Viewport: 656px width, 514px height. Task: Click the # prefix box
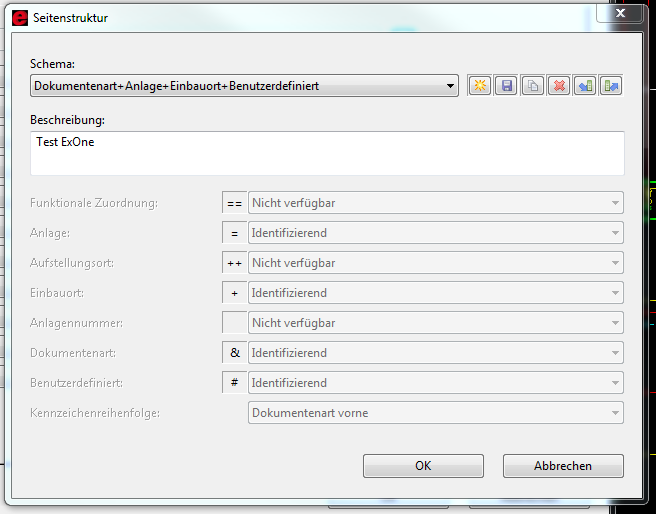point(234,383)
